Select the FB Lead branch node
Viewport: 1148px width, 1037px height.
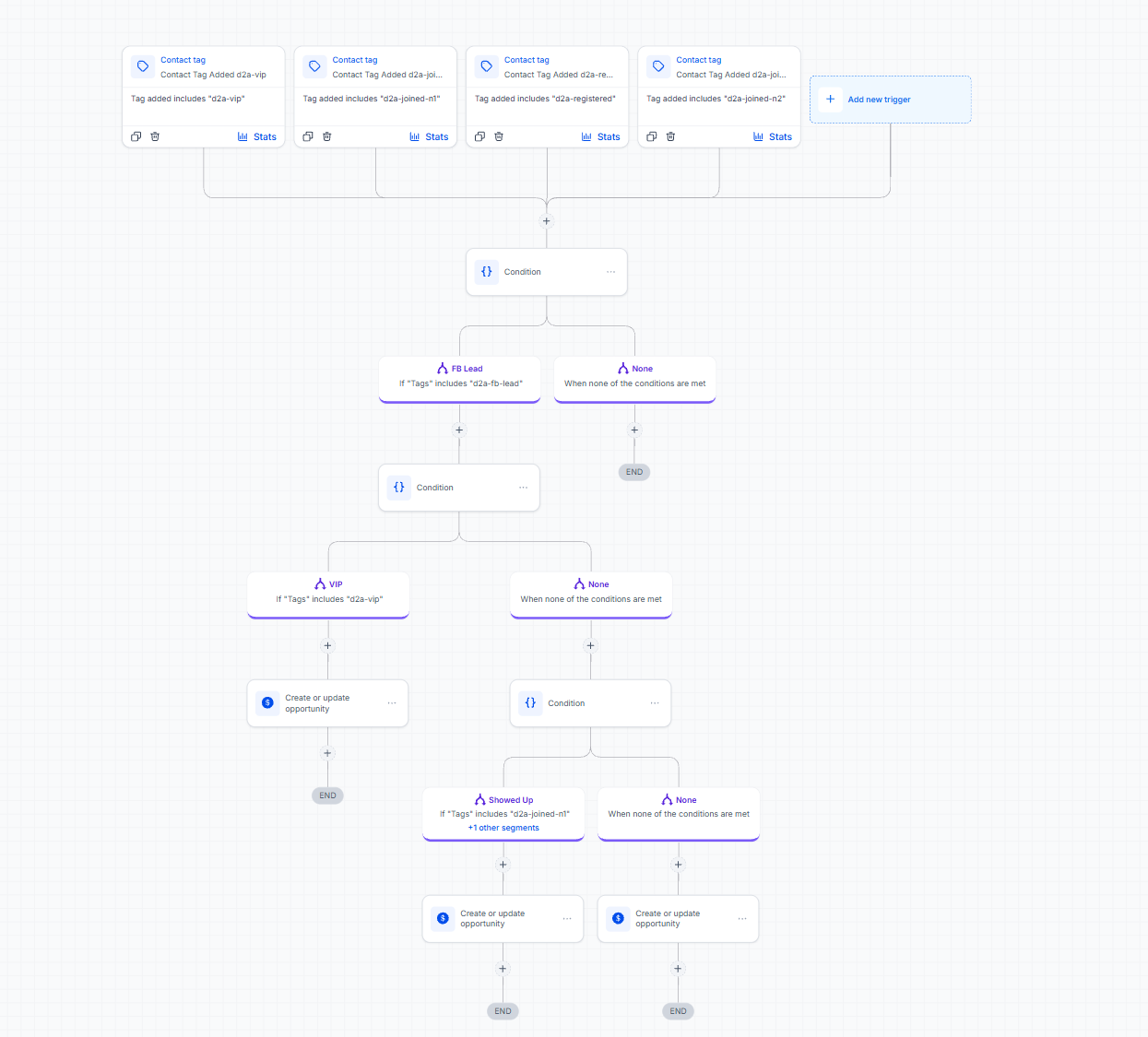[x=460, y=379]
